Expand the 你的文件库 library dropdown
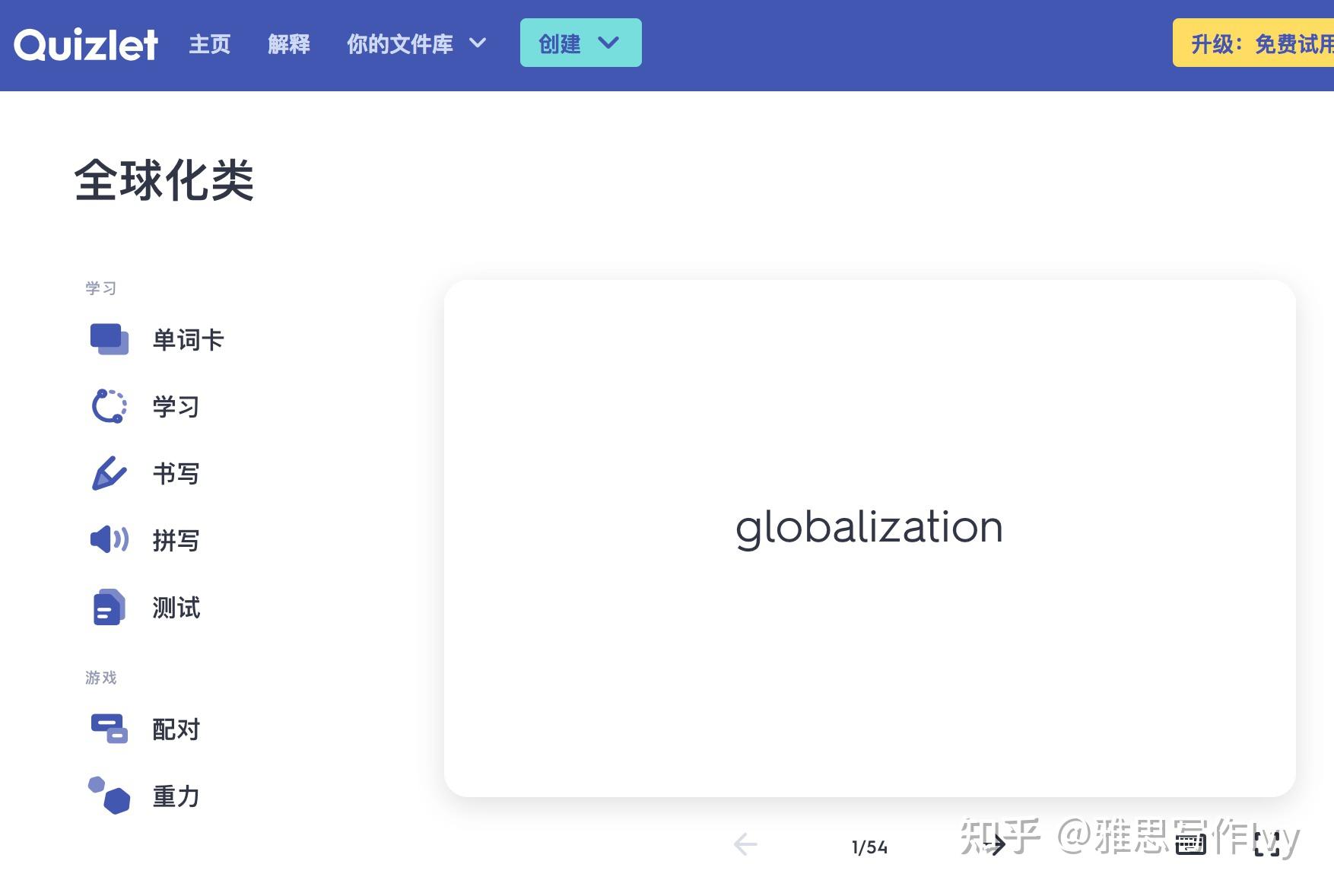The width and height of the screenshot is (1334, 896). coord(416,43)
